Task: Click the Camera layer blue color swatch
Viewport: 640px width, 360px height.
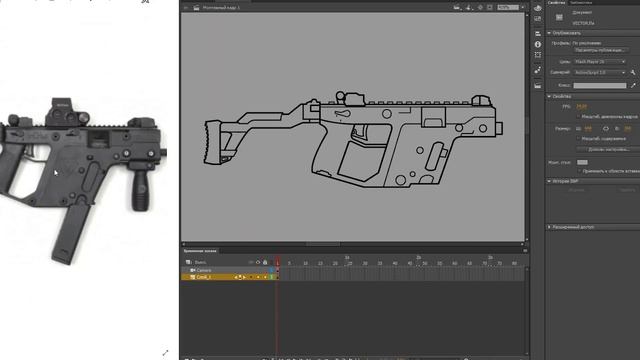Action: [271, 270]
